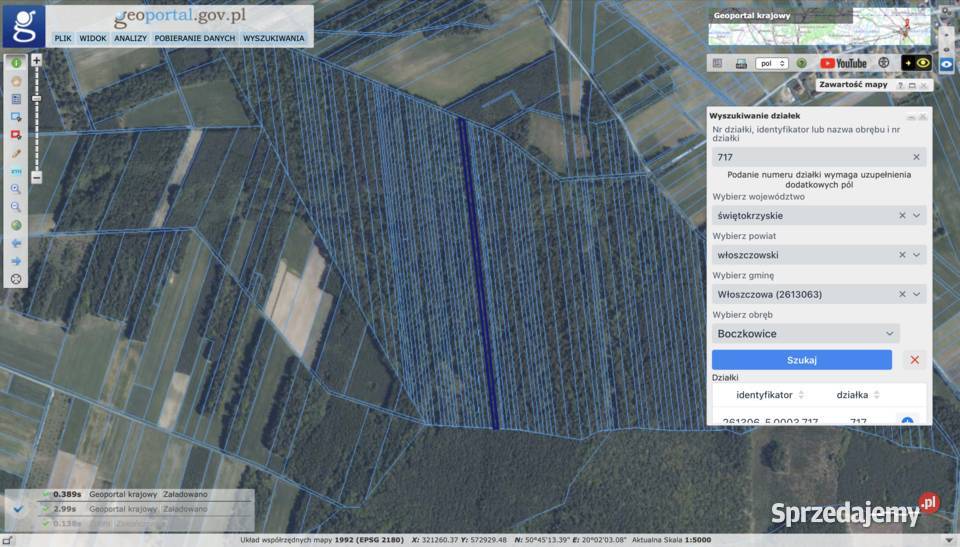Click the zoom slider handle
960x547 pixels.
[x=37, y=99]
